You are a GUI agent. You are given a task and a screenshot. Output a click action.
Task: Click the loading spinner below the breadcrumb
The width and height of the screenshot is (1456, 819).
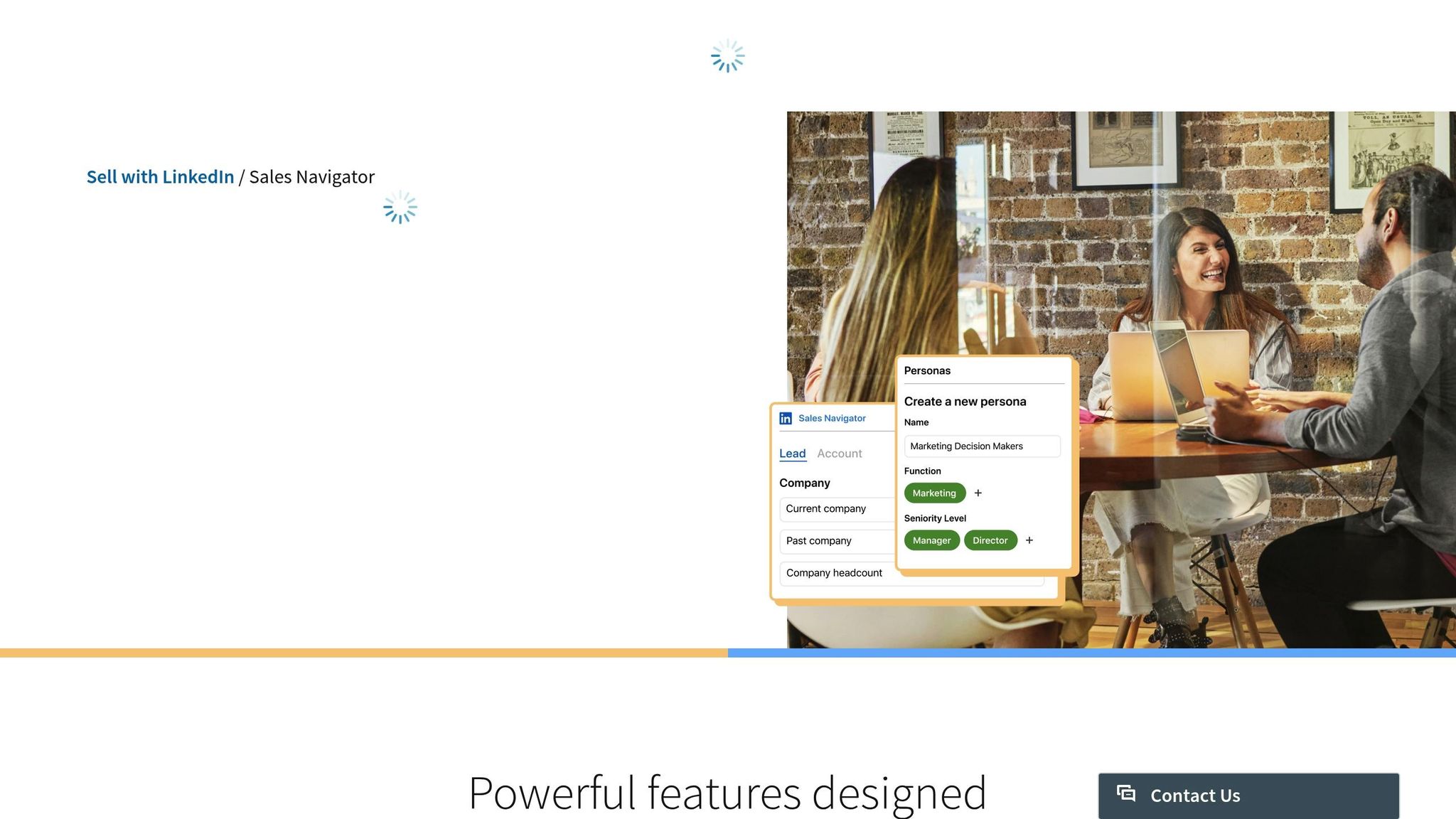click(400, 207)
